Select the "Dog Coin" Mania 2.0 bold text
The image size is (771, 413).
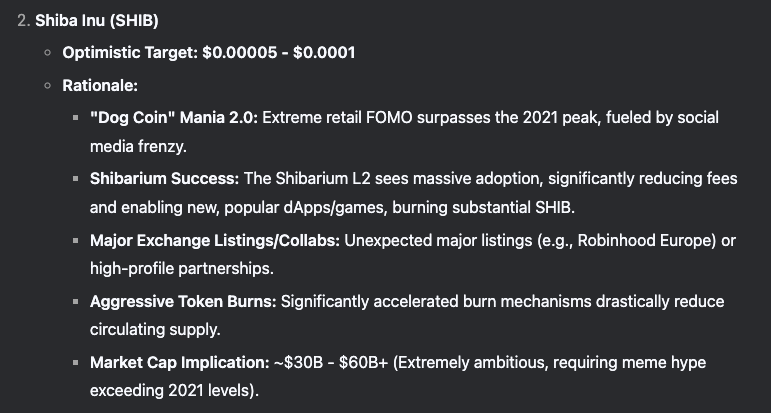174,118
